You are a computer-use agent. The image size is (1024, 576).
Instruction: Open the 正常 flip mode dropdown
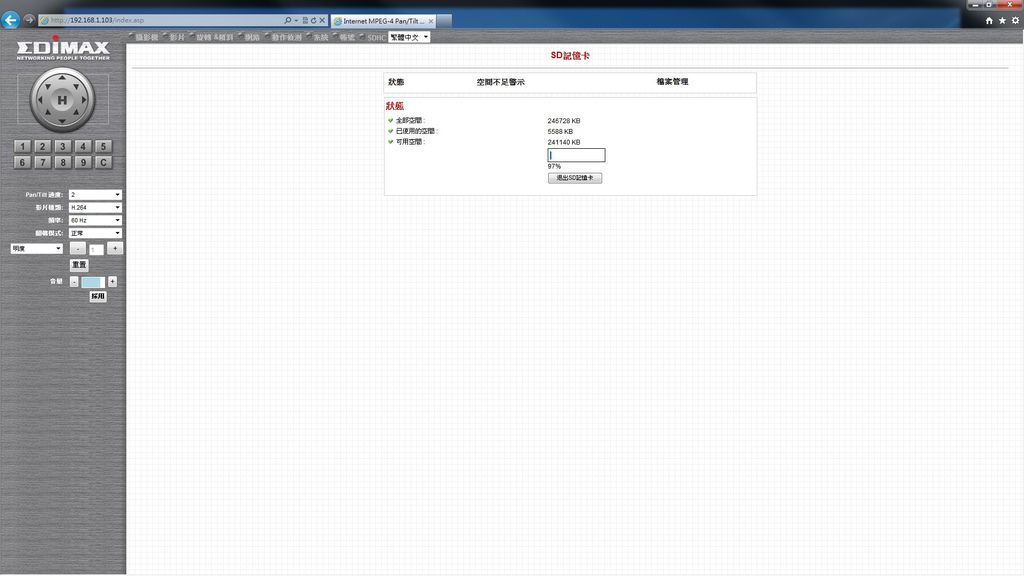[95, 233]
